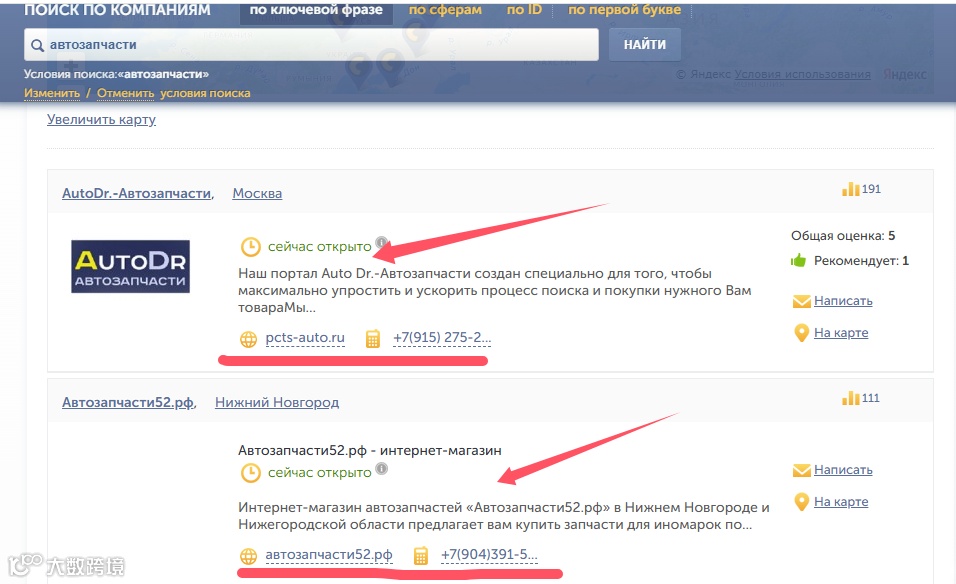Click На карте in the Автозапчасти52.рф listing
The image size is (956, 584).
[841, 502]
